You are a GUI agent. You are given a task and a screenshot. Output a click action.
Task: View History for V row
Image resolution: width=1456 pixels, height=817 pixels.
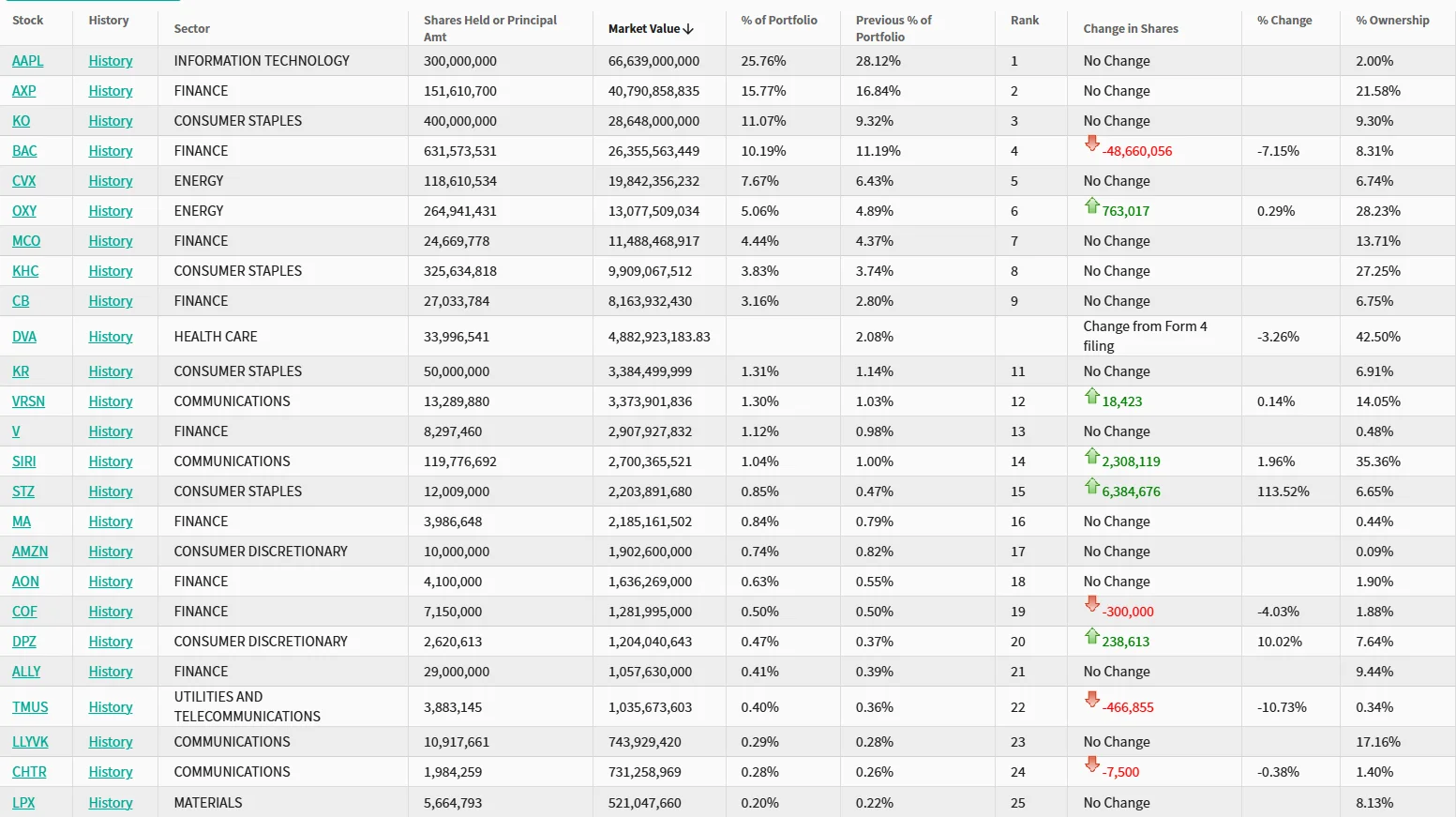pos(111,431)
